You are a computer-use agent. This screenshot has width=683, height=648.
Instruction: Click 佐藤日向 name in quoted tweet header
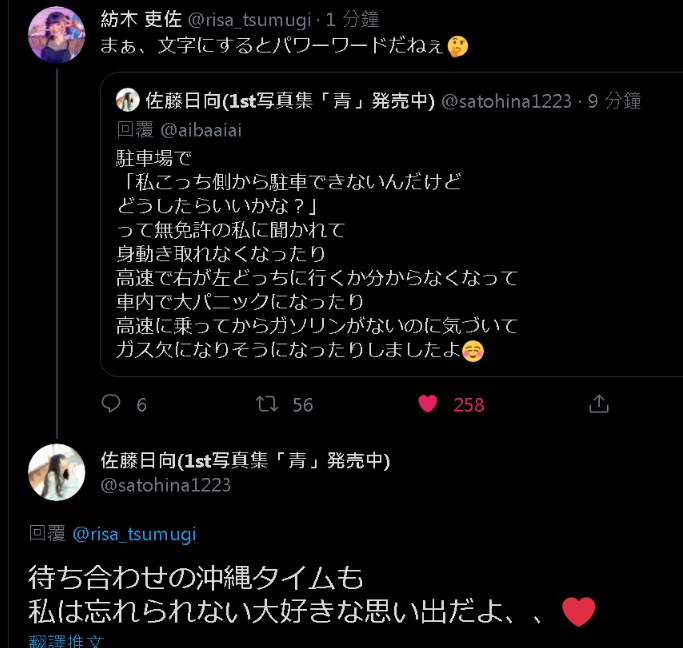tap(290, 100)
